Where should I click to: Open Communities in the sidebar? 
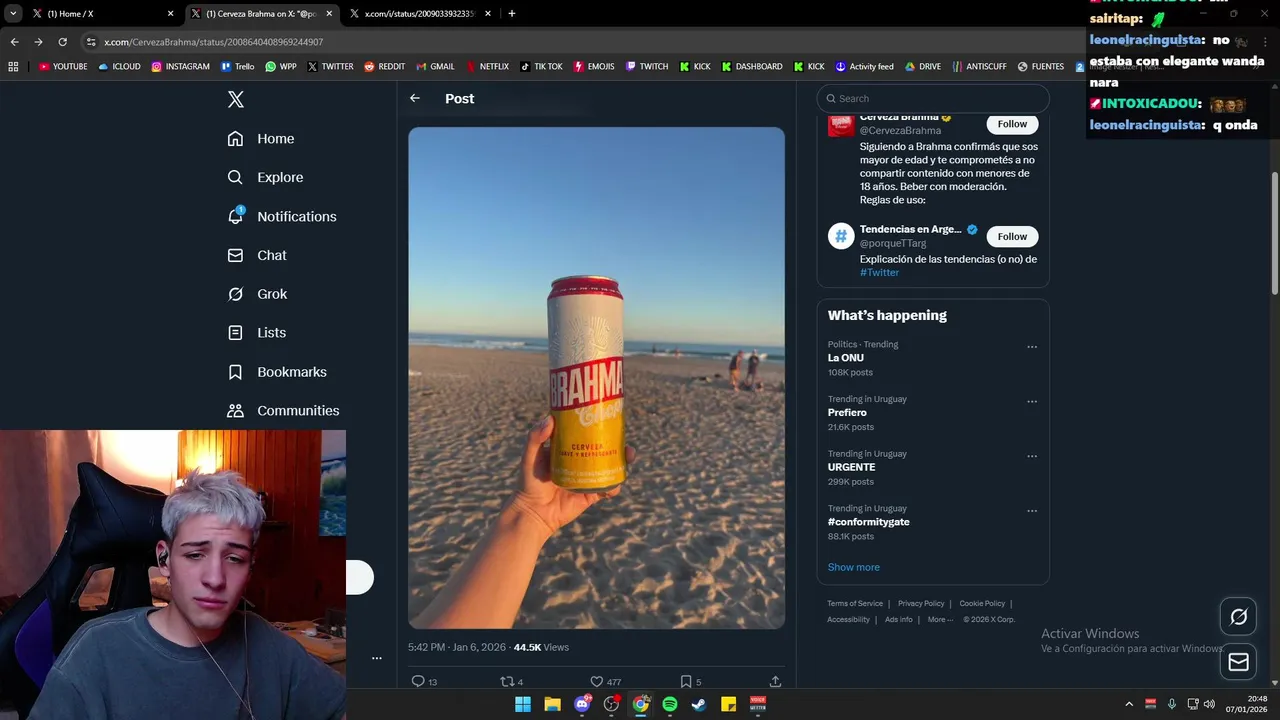283,411
